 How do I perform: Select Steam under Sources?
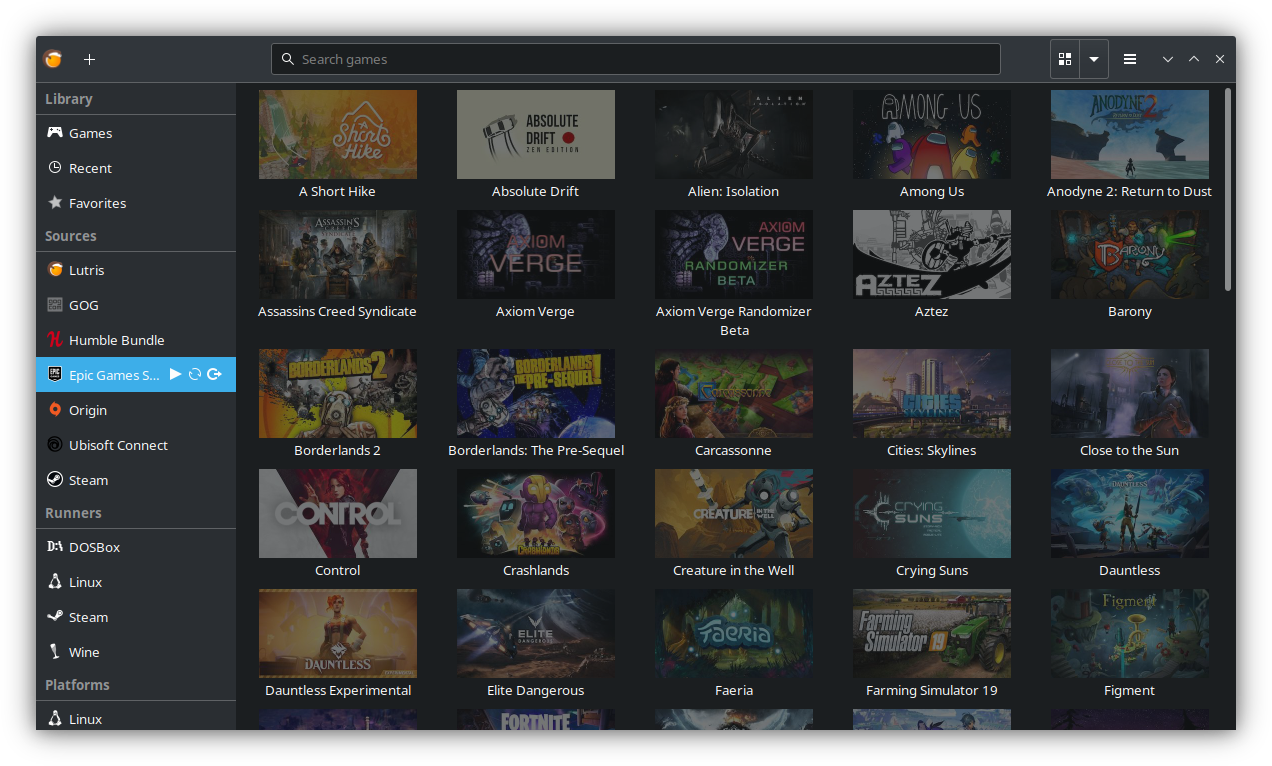(136, 480)
